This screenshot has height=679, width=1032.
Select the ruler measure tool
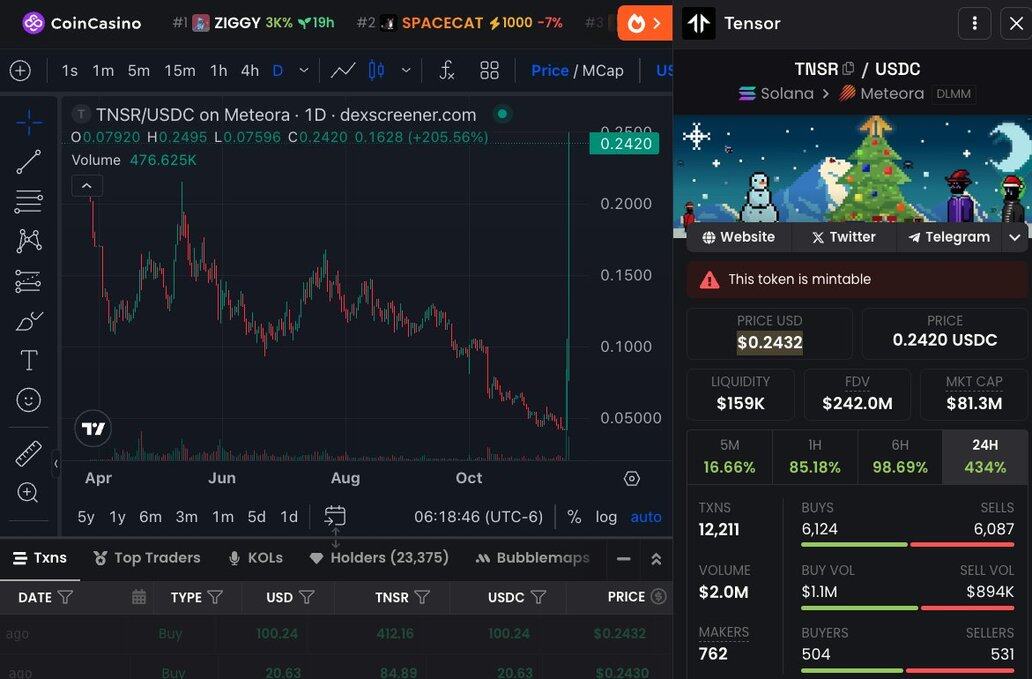(29, 453)
